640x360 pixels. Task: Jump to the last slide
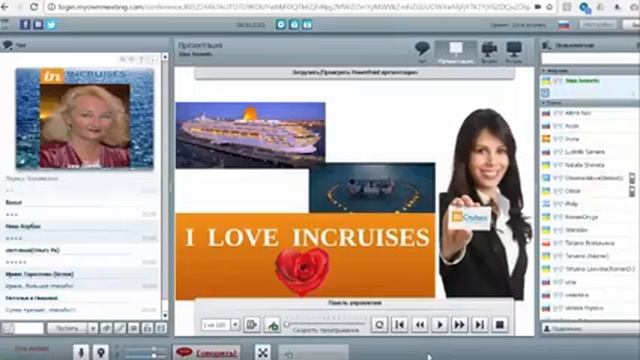pos(480,325)
